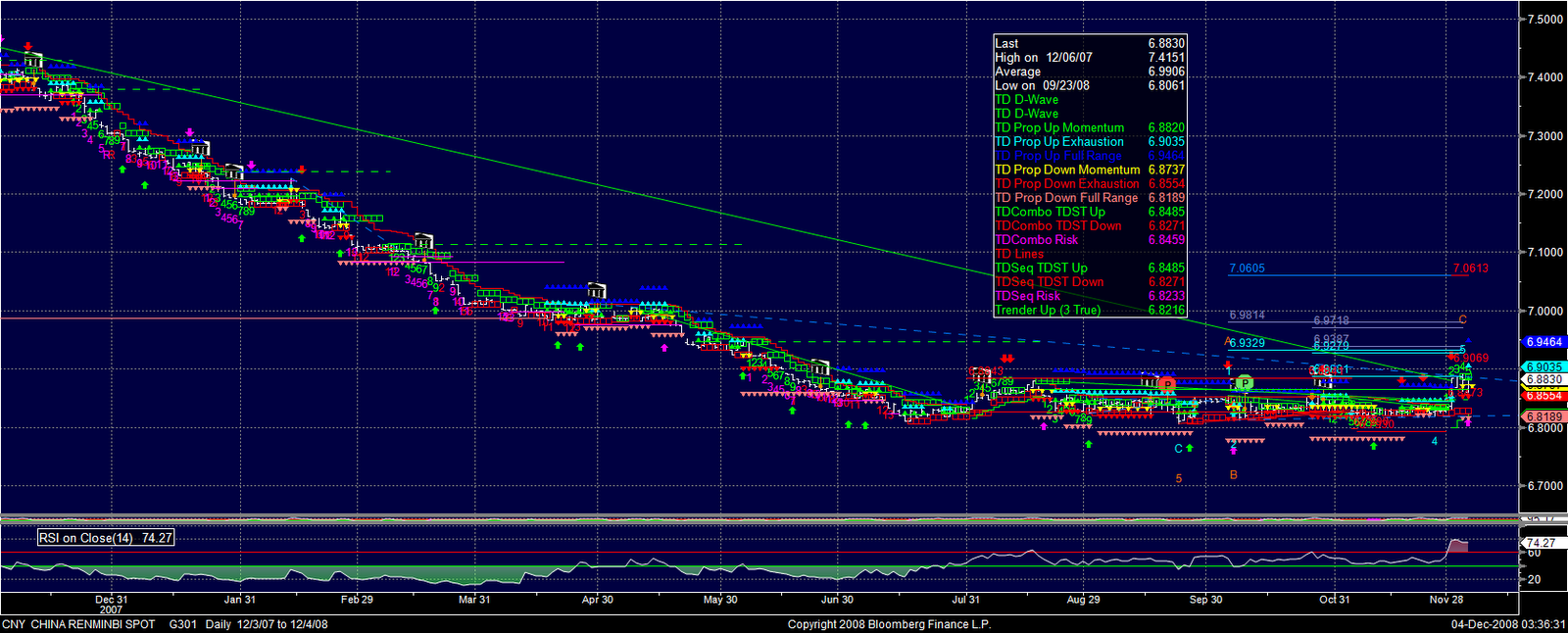Select the High on 12/06/07 legend row
Viewport: 1568px width, 633px height.
click(1090, 58)
